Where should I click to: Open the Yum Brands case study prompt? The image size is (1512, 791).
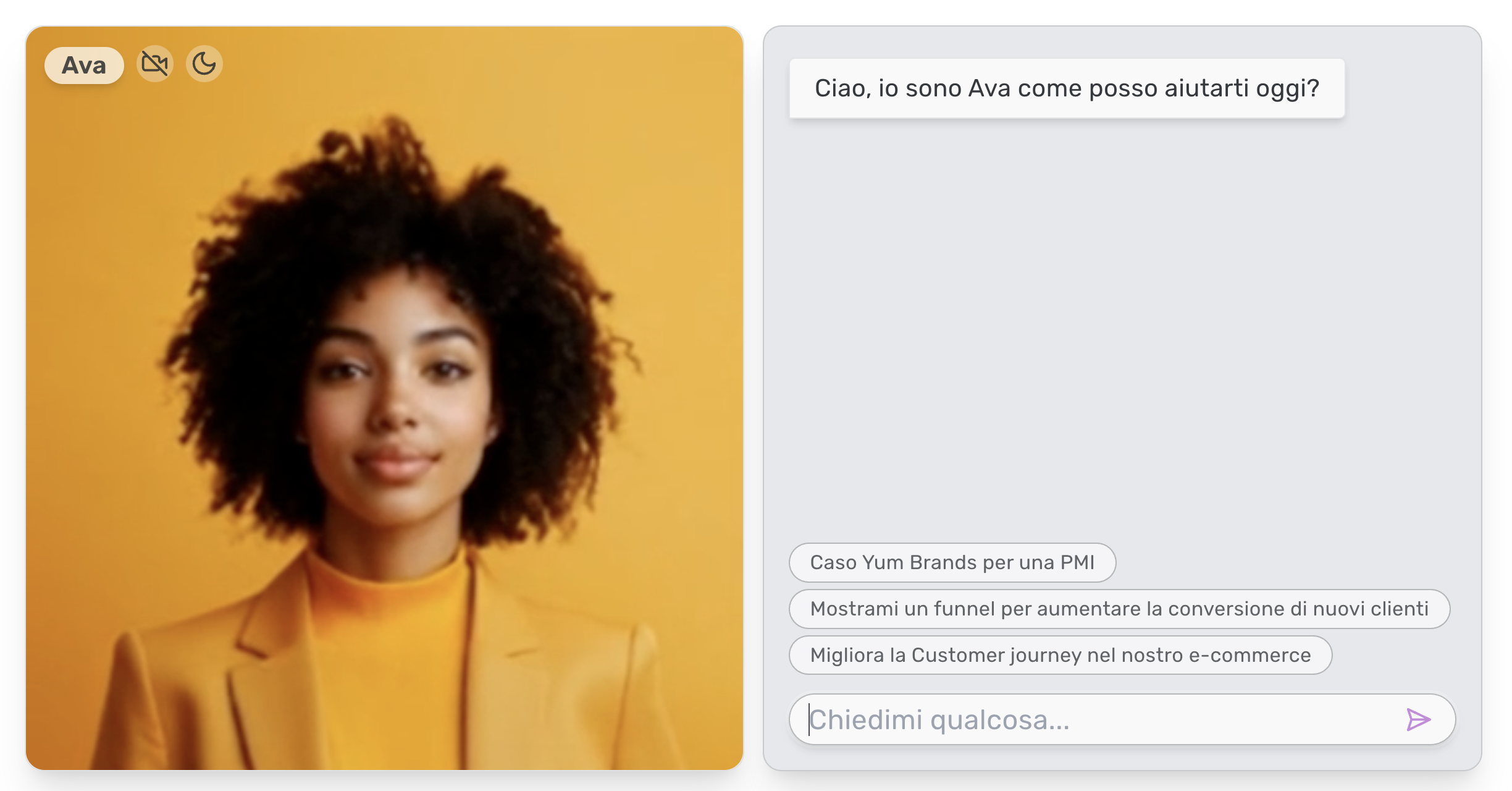coord(952,562)
